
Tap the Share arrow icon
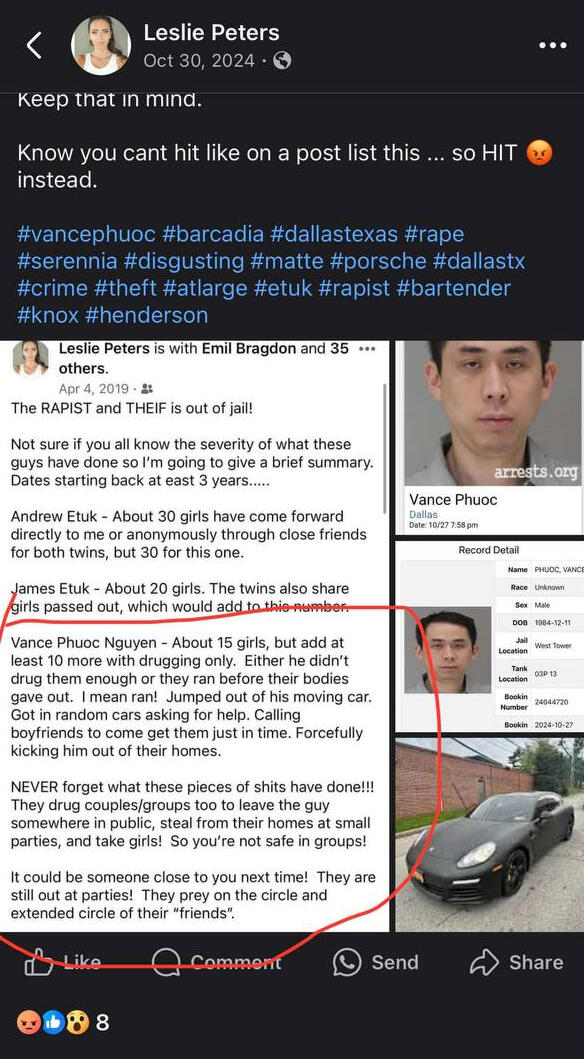(484, 962)
